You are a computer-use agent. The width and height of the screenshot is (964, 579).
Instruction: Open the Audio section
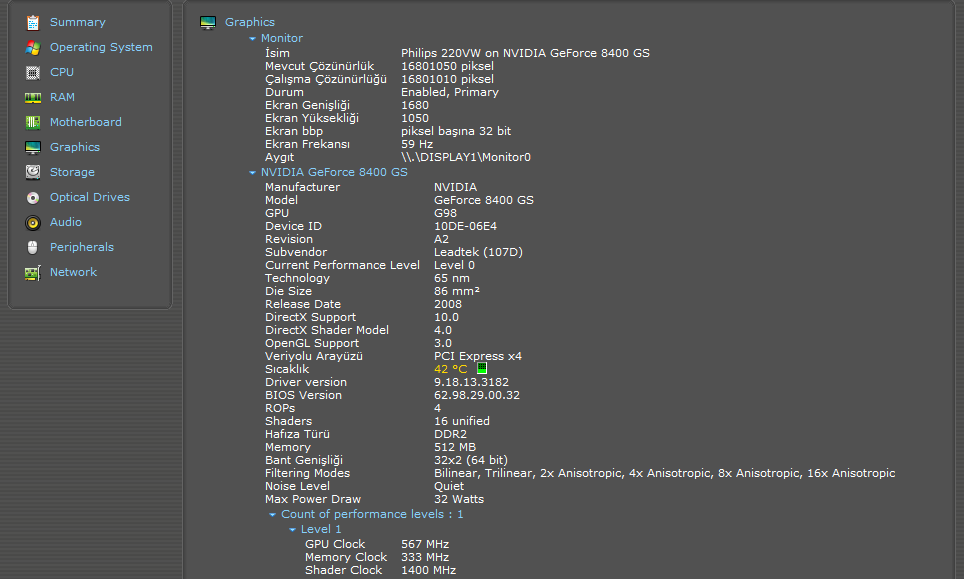point(65,222)
